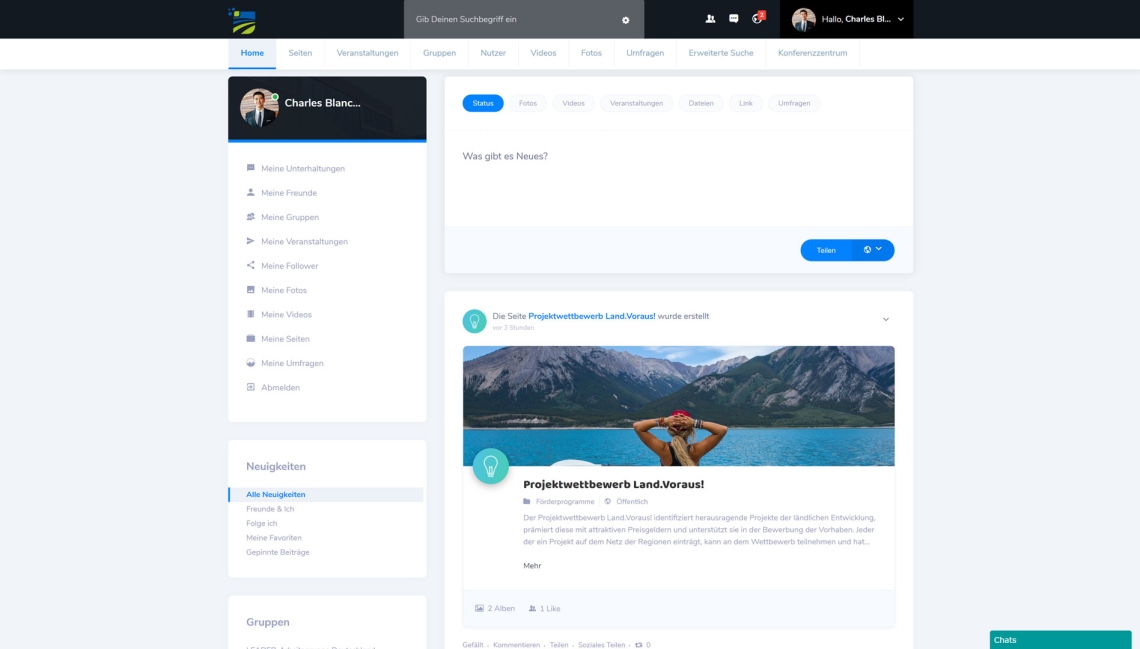The image size is (1140, 649).
Task: Open messages speech bubble icon
Action: pyautogui.click(x=734, y=19)
